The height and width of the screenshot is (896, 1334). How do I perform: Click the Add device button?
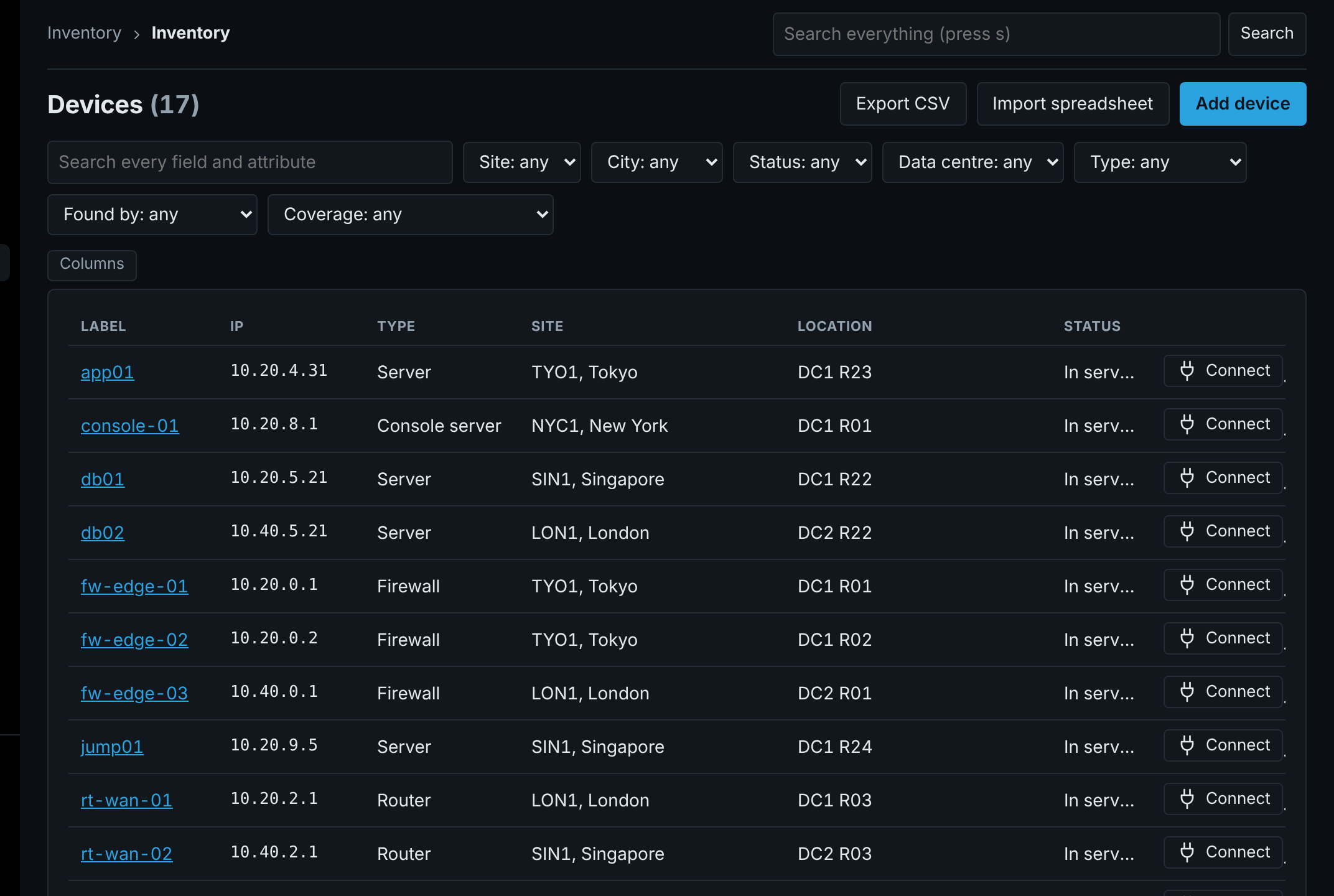1243,104
